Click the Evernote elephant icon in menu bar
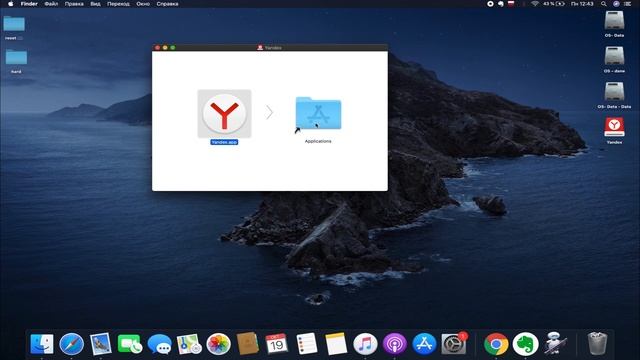The width and height of the screenshot is (640, 360). 501,4
